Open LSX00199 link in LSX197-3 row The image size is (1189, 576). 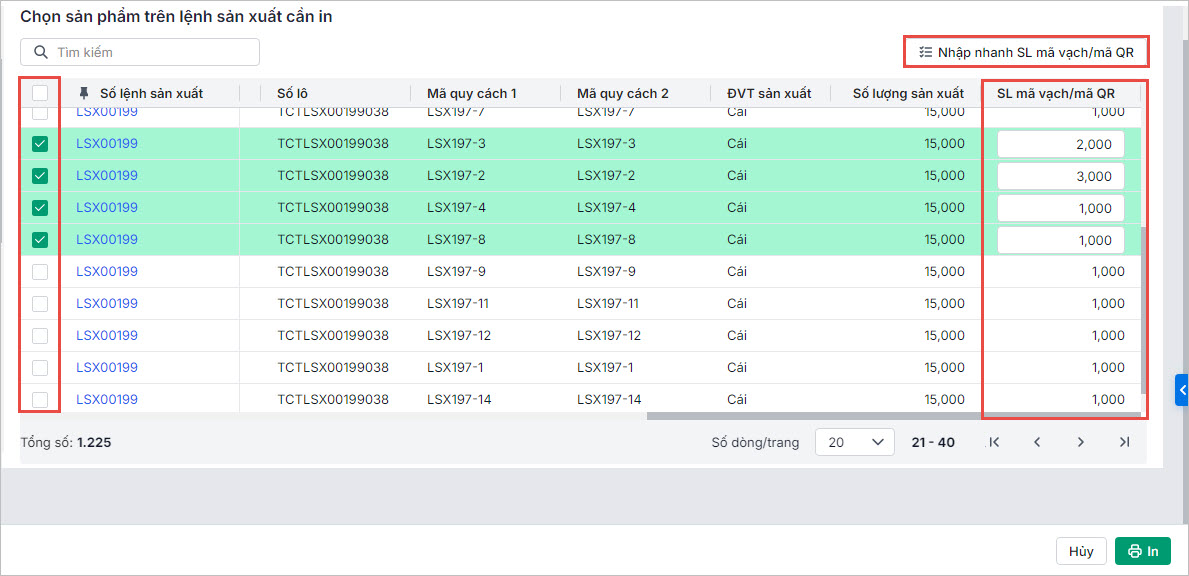click(107, 144)
